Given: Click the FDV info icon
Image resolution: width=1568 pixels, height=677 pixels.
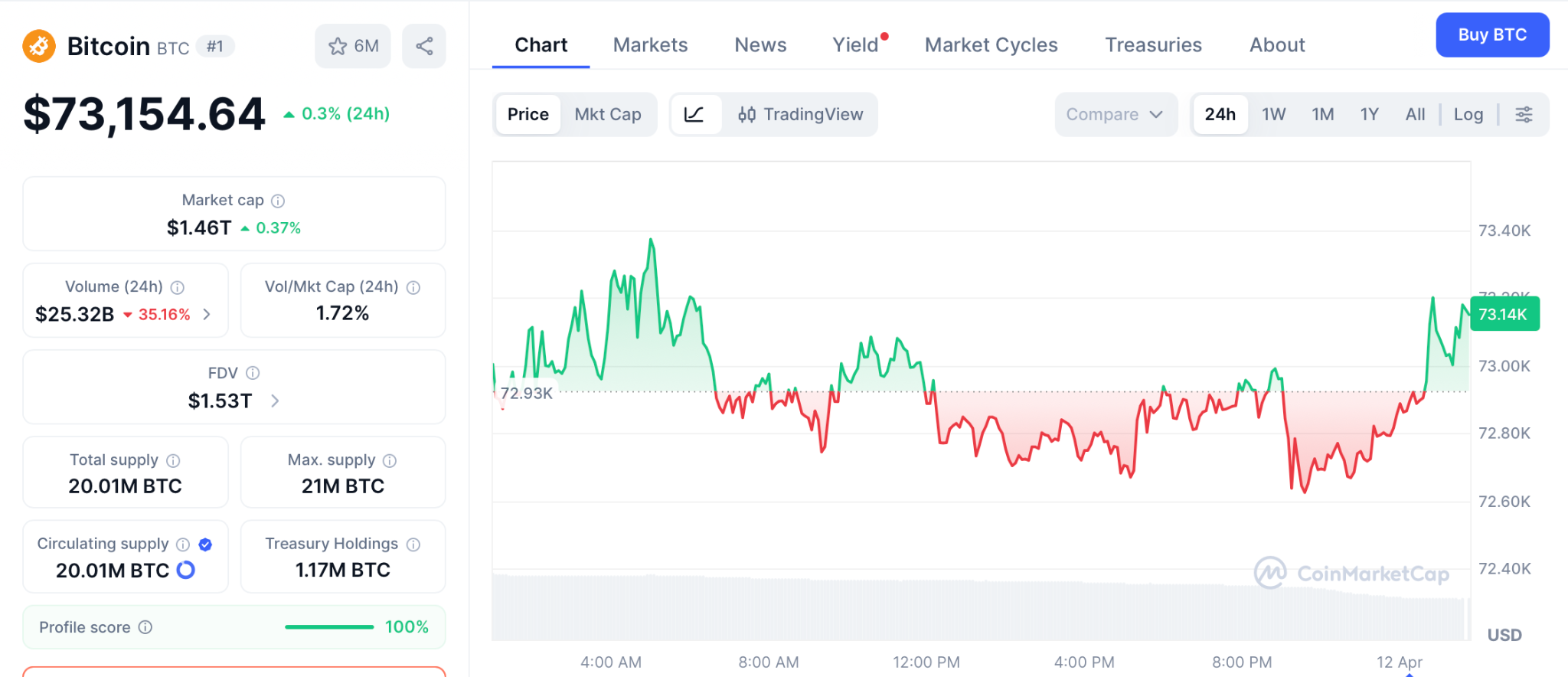Looking at the screenshot, I should coord(253,373).
